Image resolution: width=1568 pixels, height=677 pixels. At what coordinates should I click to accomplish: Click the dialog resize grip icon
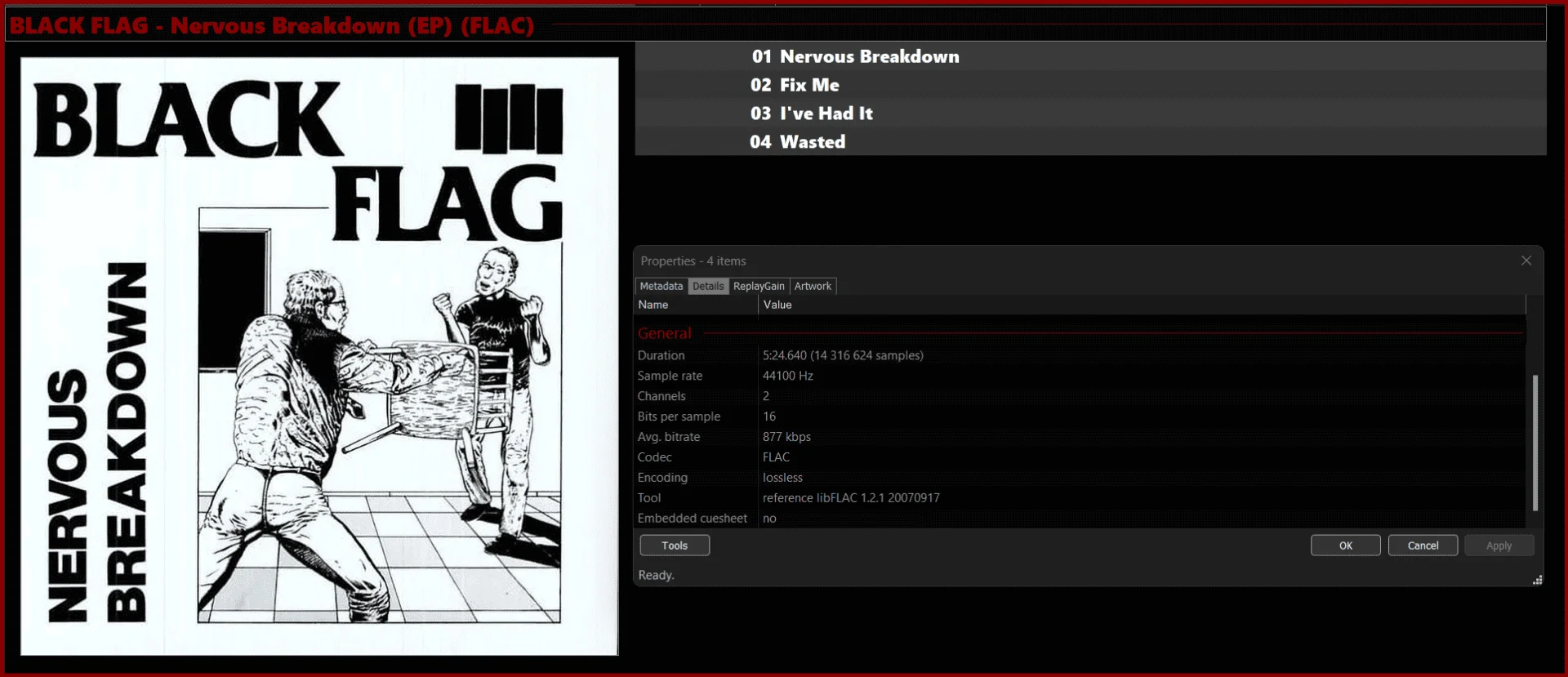[1537, 580]
